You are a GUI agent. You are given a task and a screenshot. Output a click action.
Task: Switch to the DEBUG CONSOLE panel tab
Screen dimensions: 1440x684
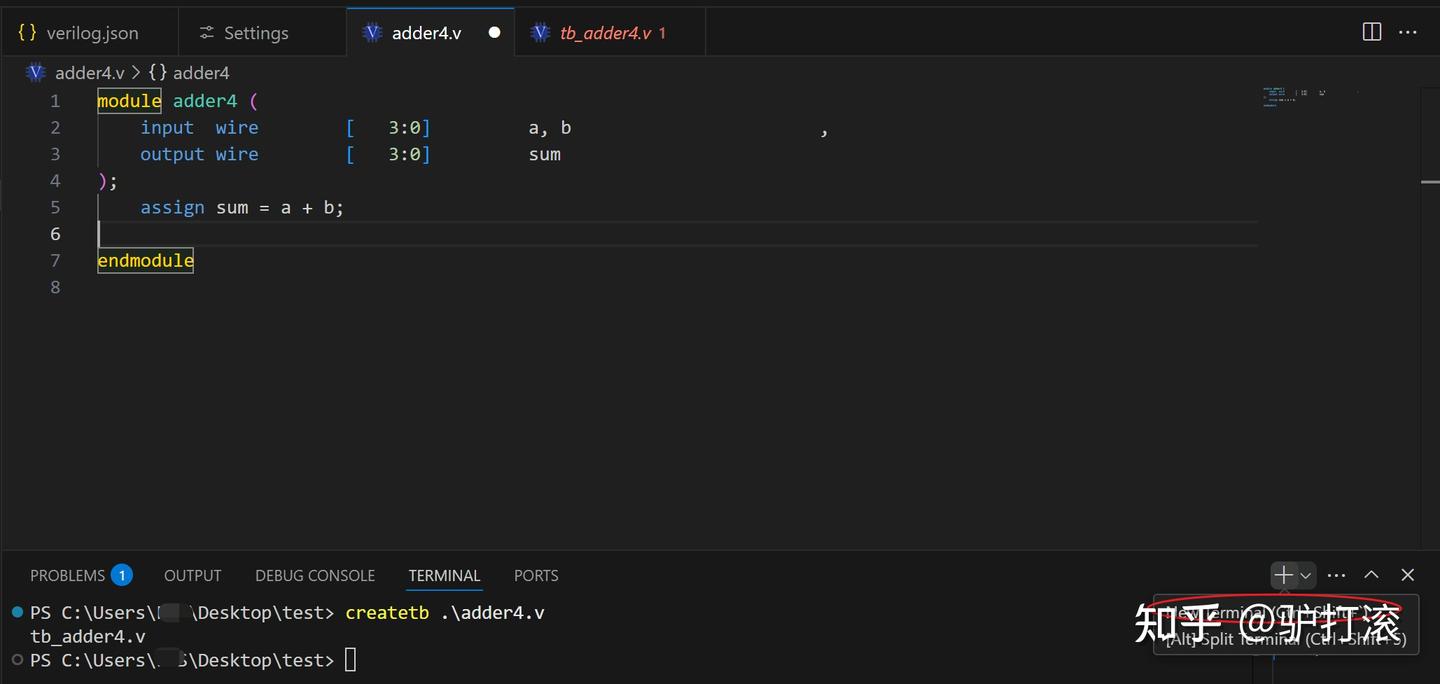[314, 575]
